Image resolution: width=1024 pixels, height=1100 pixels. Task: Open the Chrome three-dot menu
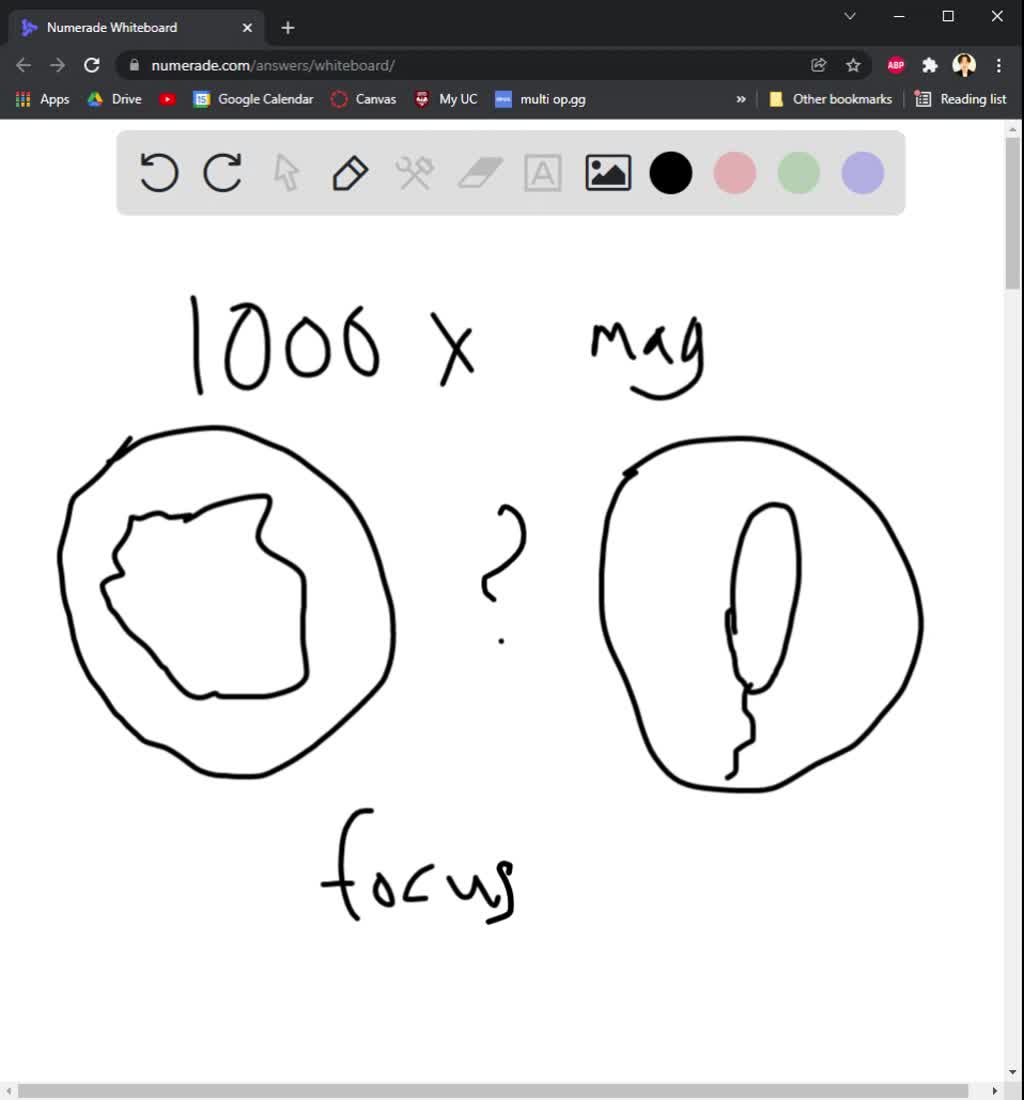click(999, 64)
